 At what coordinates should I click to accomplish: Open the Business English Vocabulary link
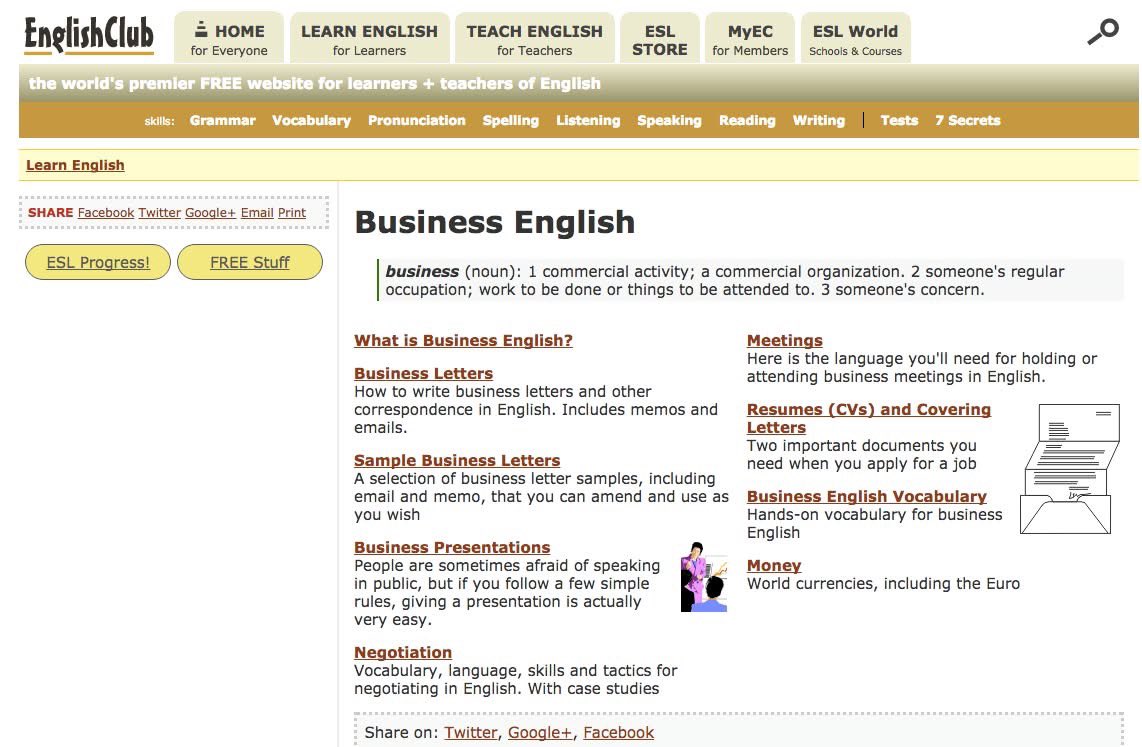click(x=867, y=496)
